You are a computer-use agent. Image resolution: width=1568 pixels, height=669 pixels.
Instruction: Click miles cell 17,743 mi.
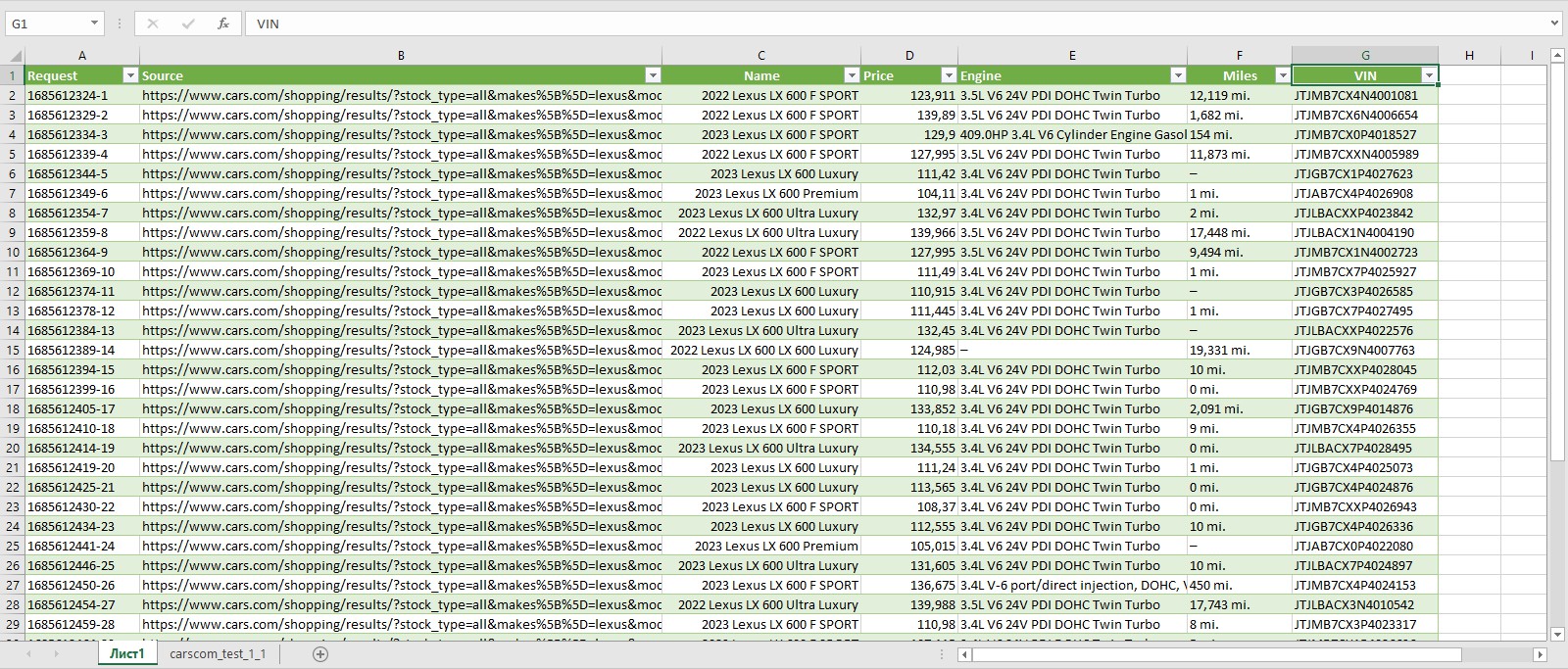click(x=1240, y=604)
